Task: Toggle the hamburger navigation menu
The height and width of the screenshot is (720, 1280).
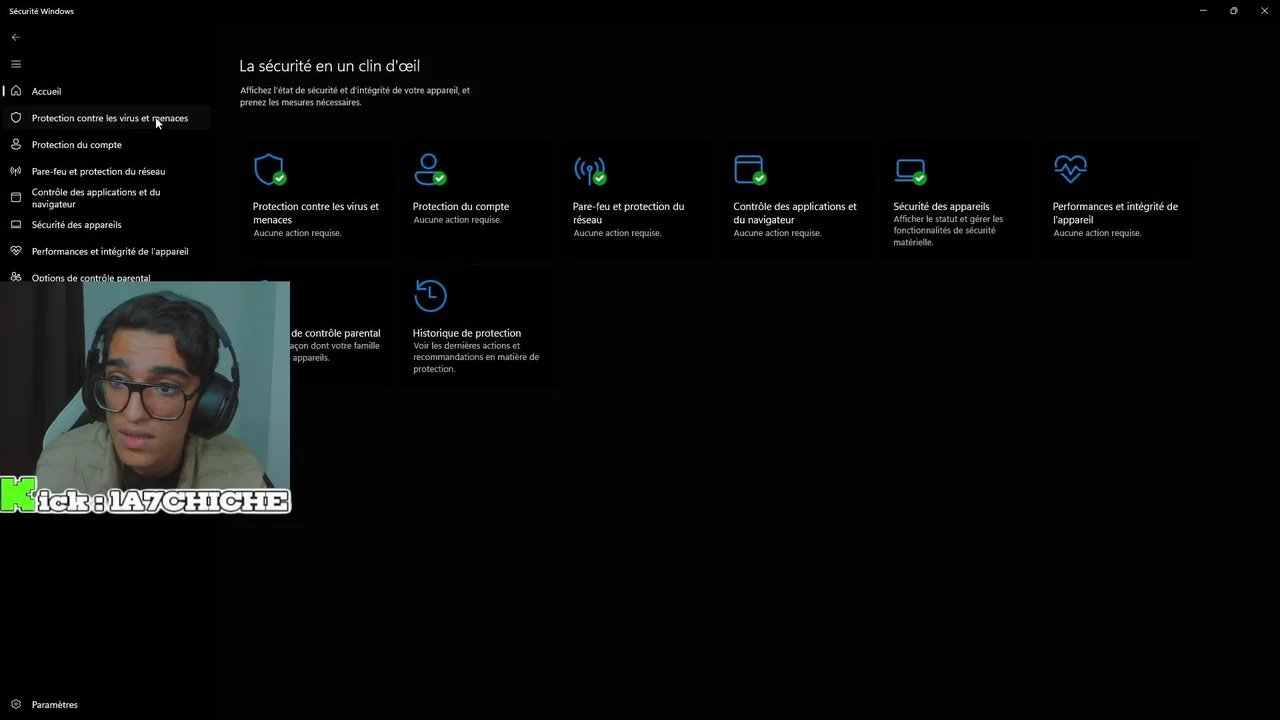Action: tap(15, 64)
